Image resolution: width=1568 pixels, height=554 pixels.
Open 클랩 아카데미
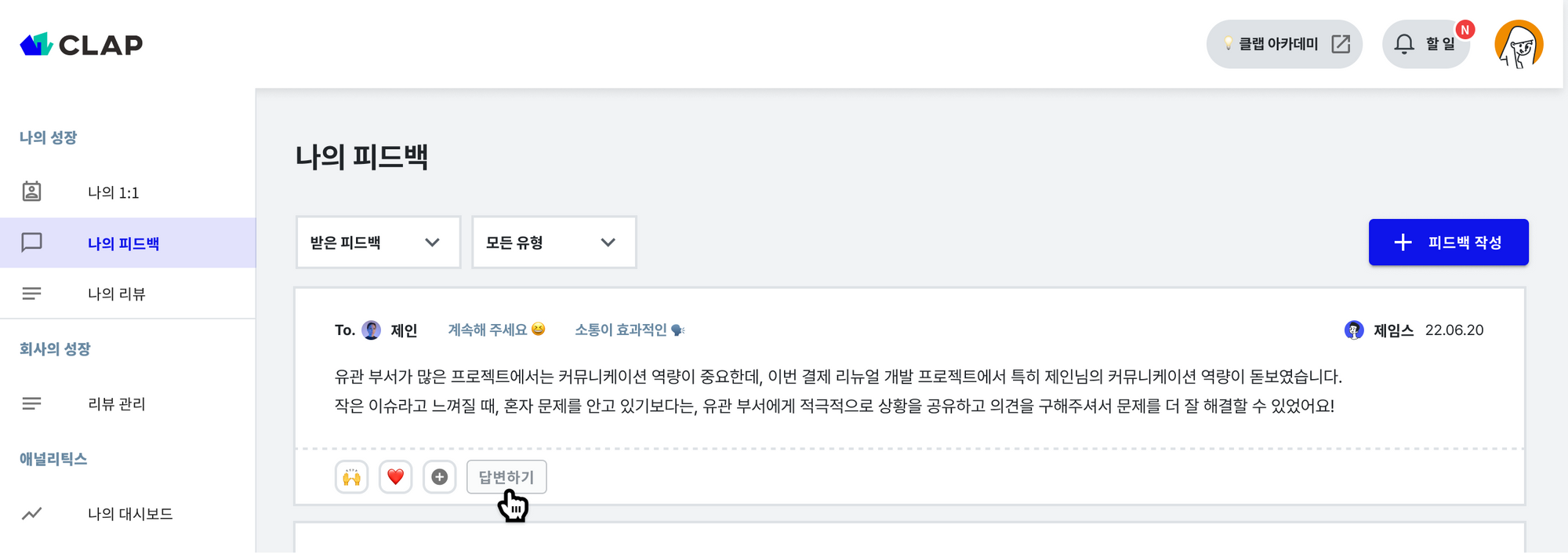(1278, 44)
